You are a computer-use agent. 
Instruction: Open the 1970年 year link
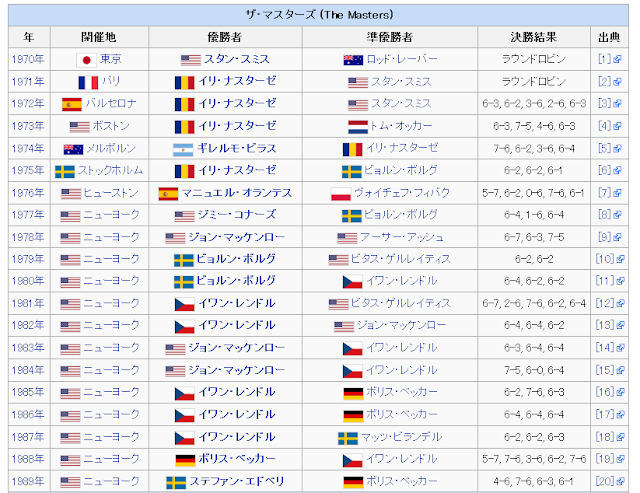[28, 59]
